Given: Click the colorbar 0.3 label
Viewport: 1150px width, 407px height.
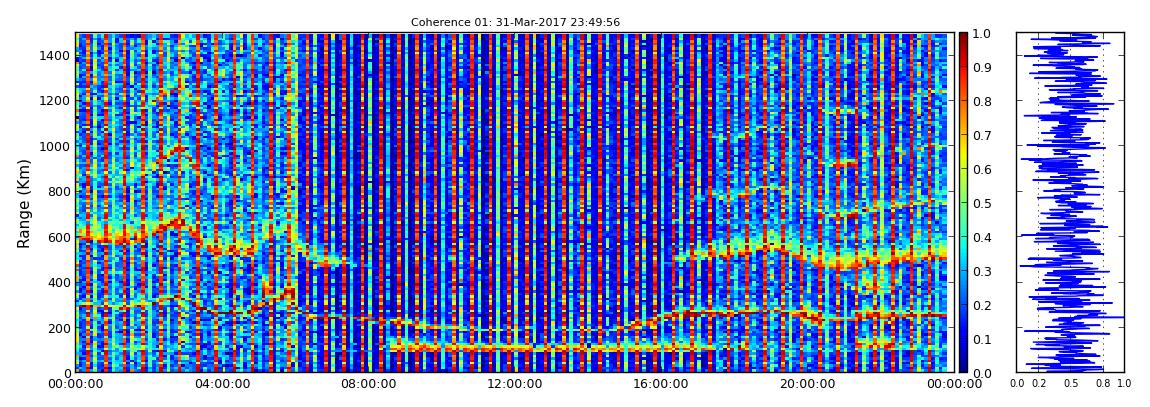Looking at the screenshot, I should click(x=981, y=271).
